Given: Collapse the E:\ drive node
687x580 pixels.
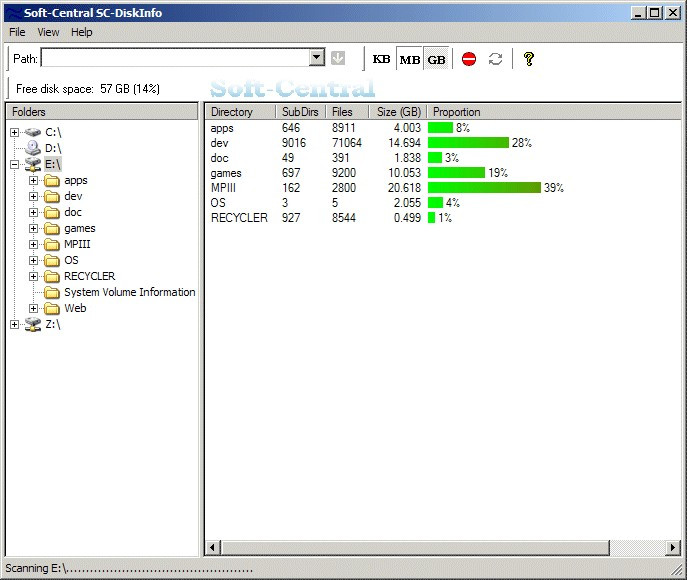Looking at the screenshot, I should point(14,164).
